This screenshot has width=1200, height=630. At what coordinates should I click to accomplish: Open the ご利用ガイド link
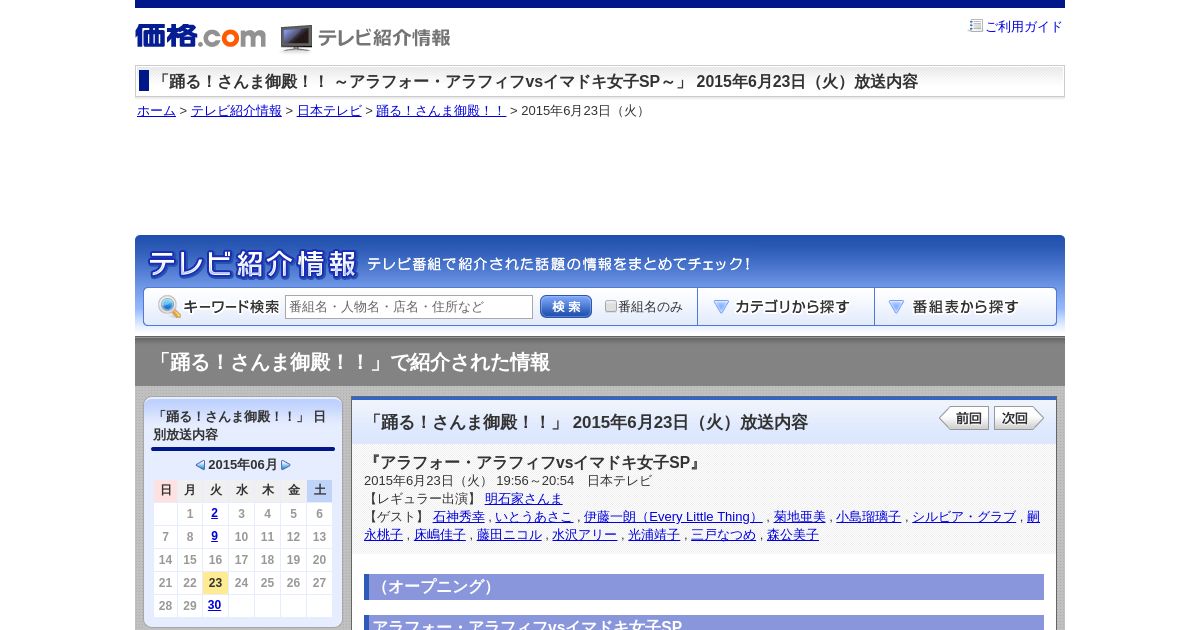coord(1023,27)
